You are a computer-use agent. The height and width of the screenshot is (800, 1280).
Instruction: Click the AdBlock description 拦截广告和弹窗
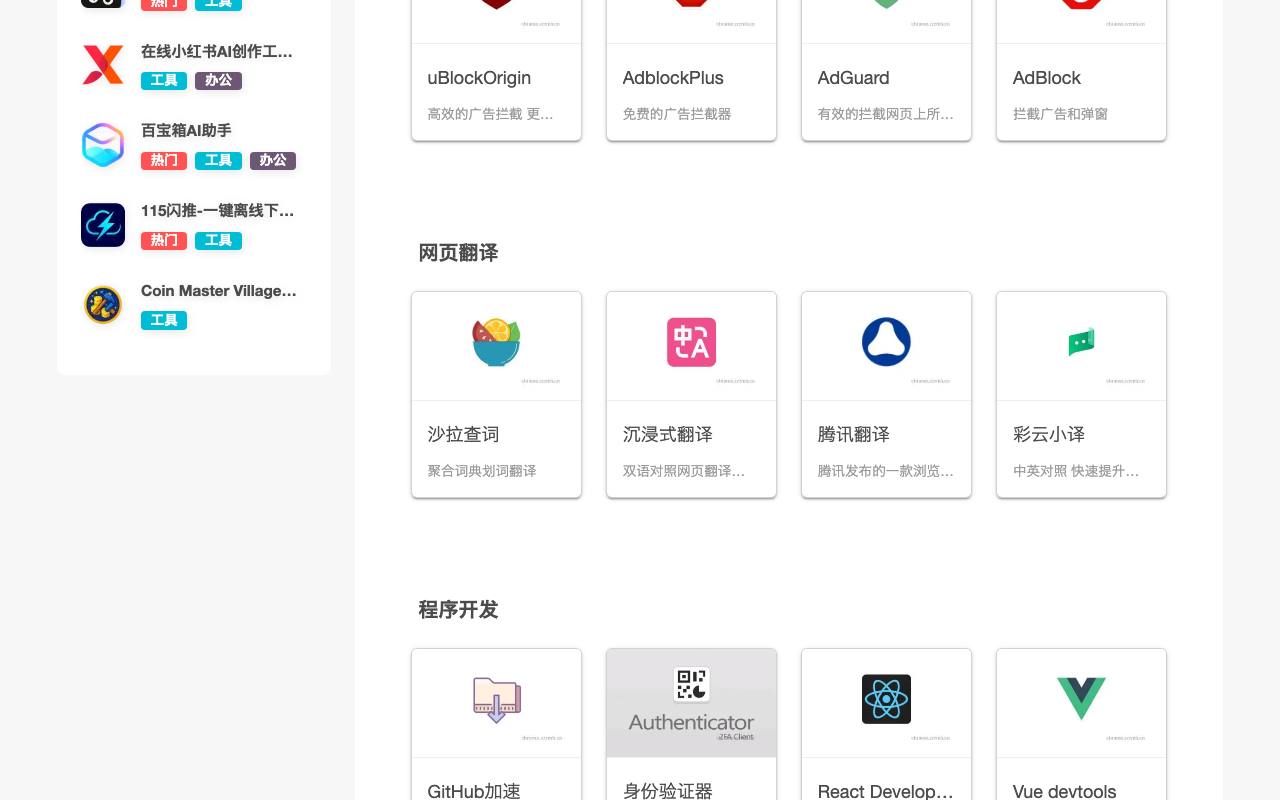coord(1060,114)
